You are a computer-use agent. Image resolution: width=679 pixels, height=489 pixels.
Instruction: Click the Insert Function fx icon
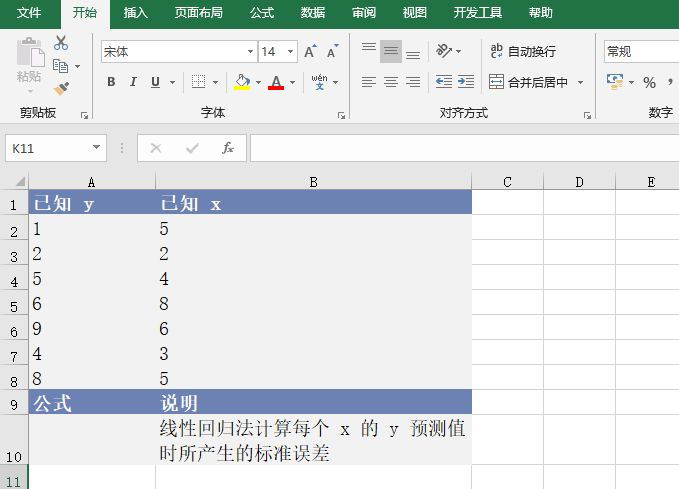click(x=228, y=148)
